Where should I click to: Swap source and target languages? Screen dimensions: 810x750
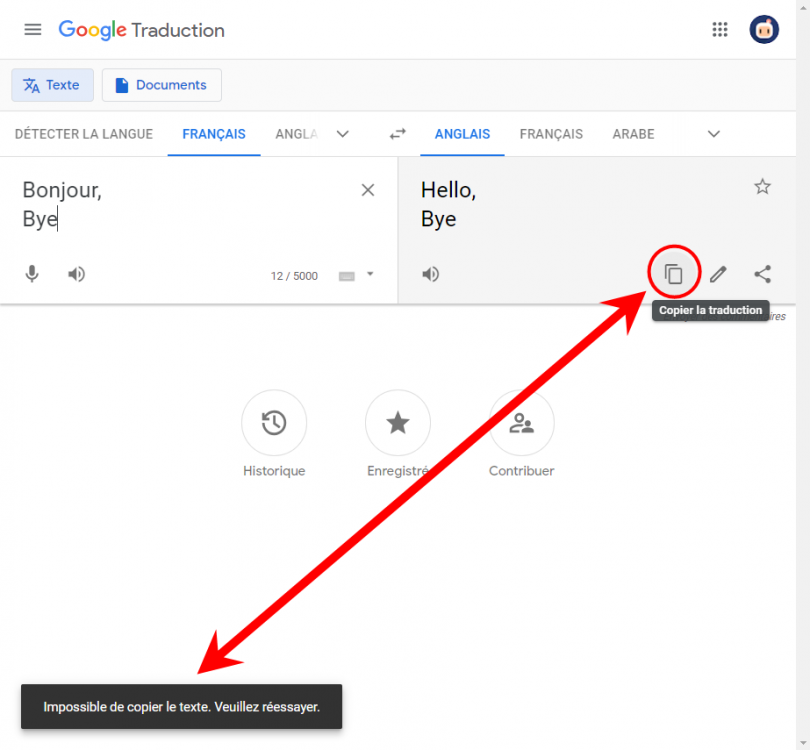coord(398,134)
